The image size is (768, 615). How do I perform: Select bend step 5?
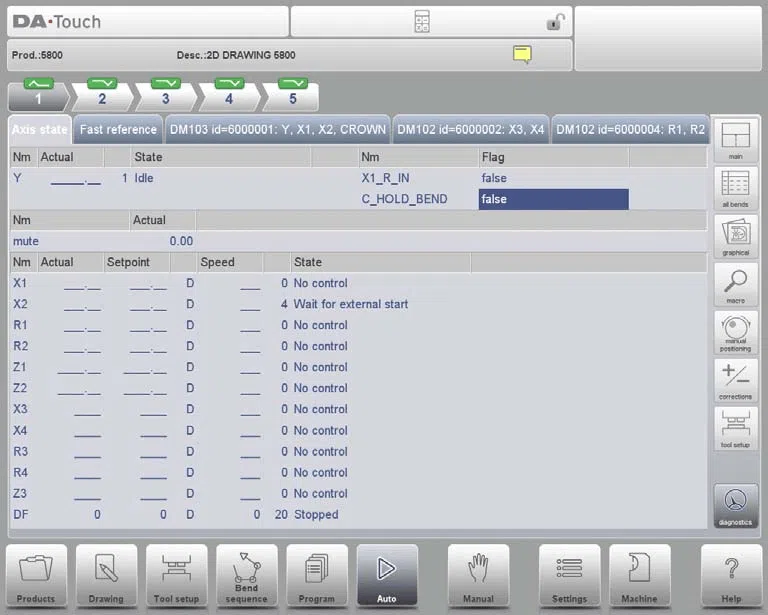click(292, 95)
